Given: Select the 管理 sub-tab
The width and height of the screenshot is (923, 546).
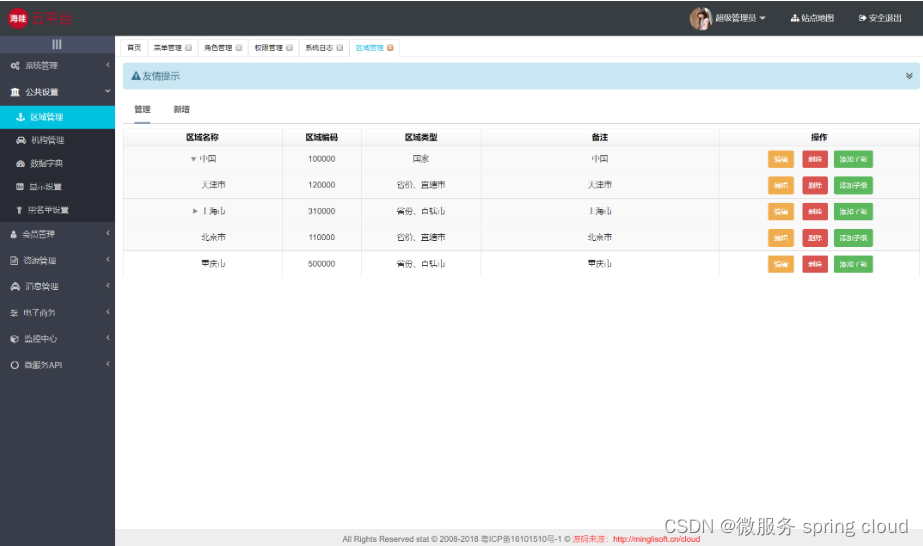Looking at the screenshot, I should [142, 109].
